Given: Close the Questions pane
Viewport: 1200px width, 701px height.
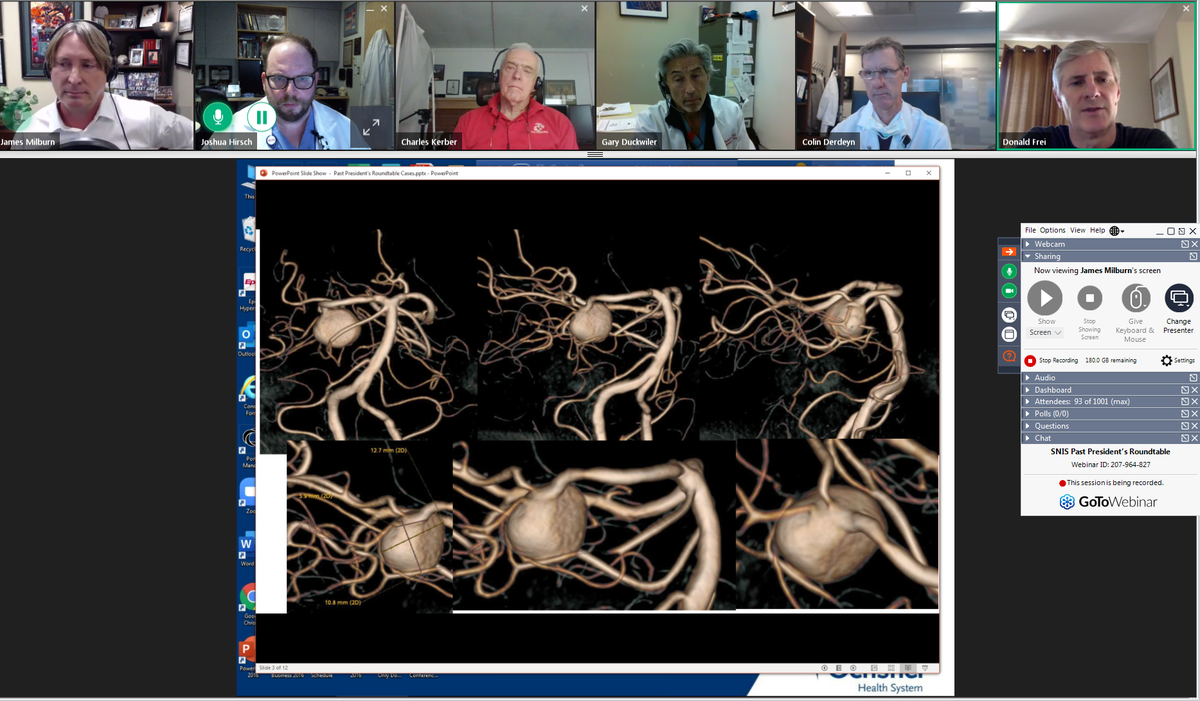Looking at the screenshot, I should (1194, 426).
